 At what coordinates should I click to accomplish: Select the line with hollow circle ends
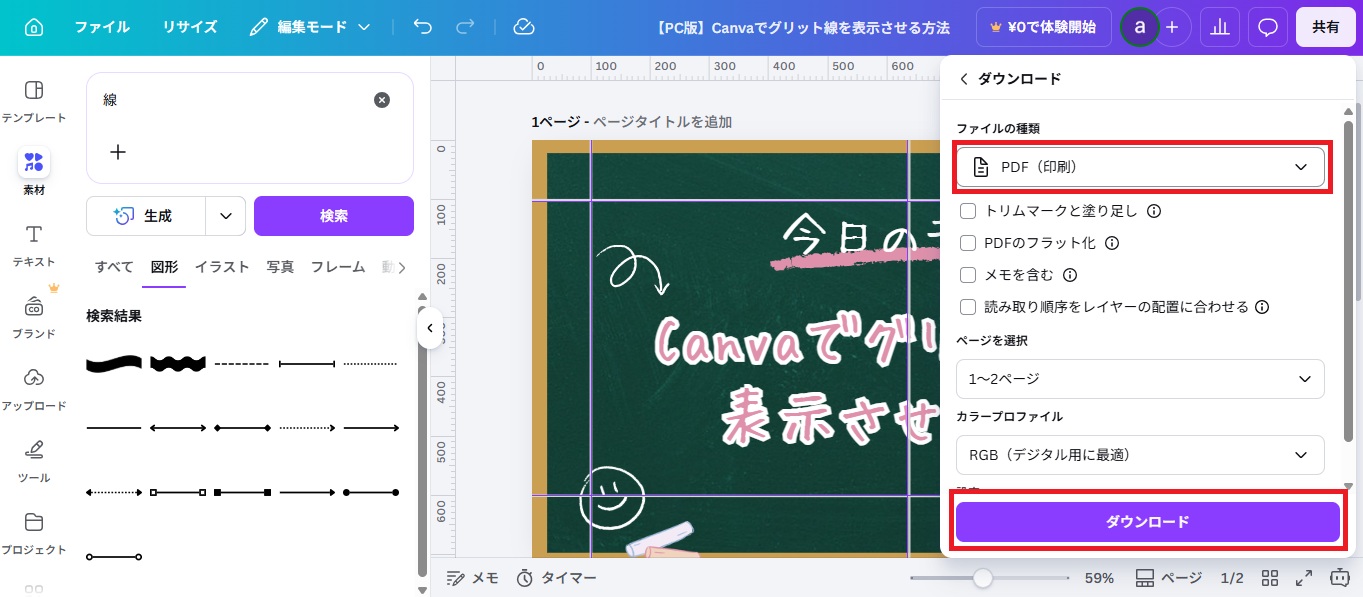tap(114, 556)
